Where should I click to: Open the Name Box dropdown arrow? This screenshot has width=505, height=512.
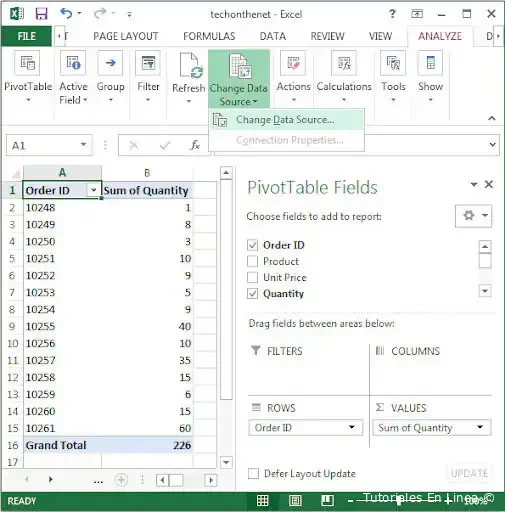pos(83,145)
